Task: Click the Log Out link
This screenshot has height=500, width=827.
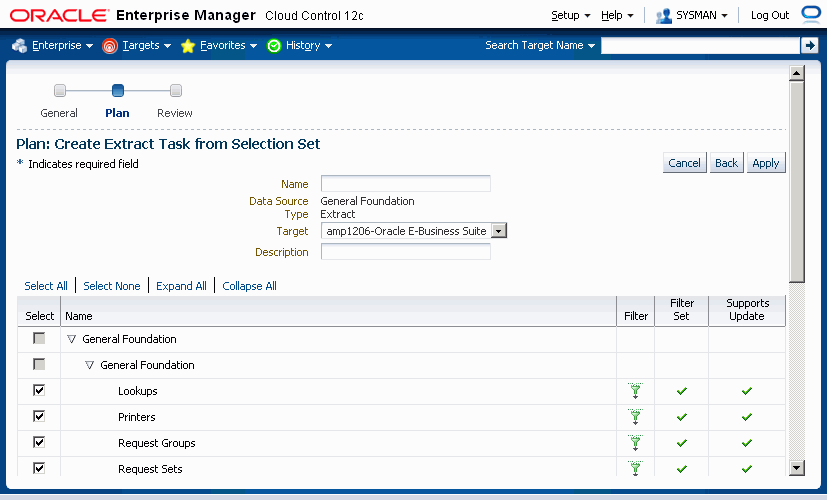Action: pos(770,15)
